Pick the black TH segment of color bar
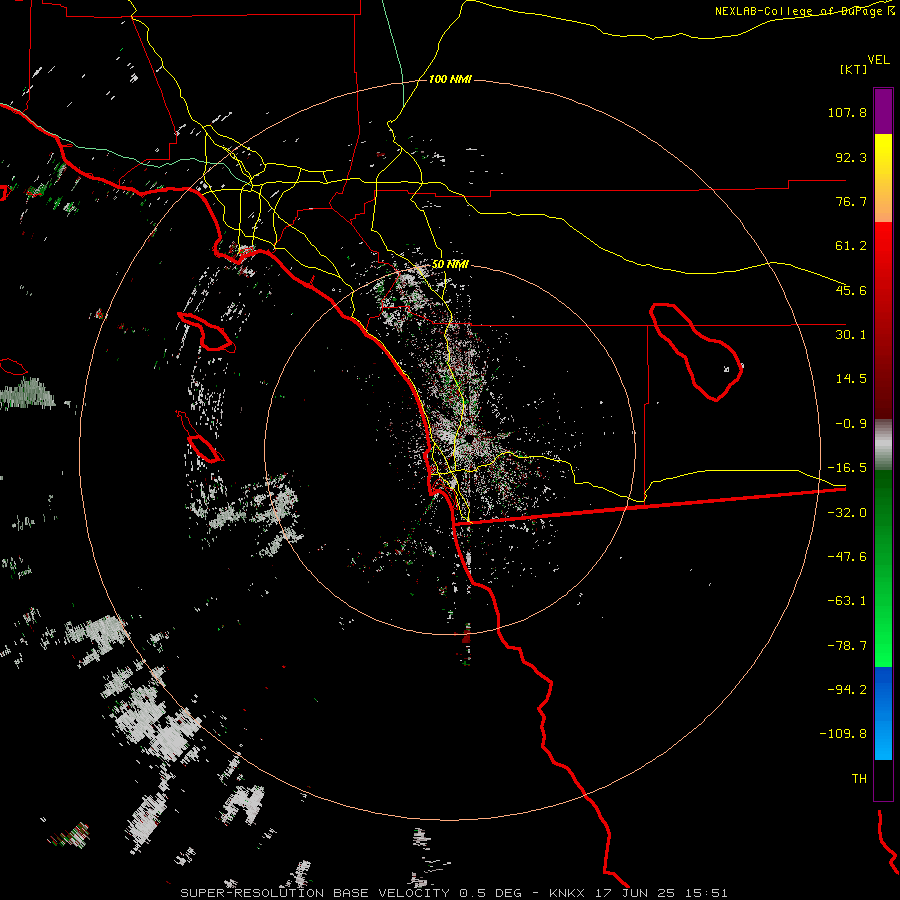Image resolution: width=900 pixels, height=900 pixels. pos(883,780)
